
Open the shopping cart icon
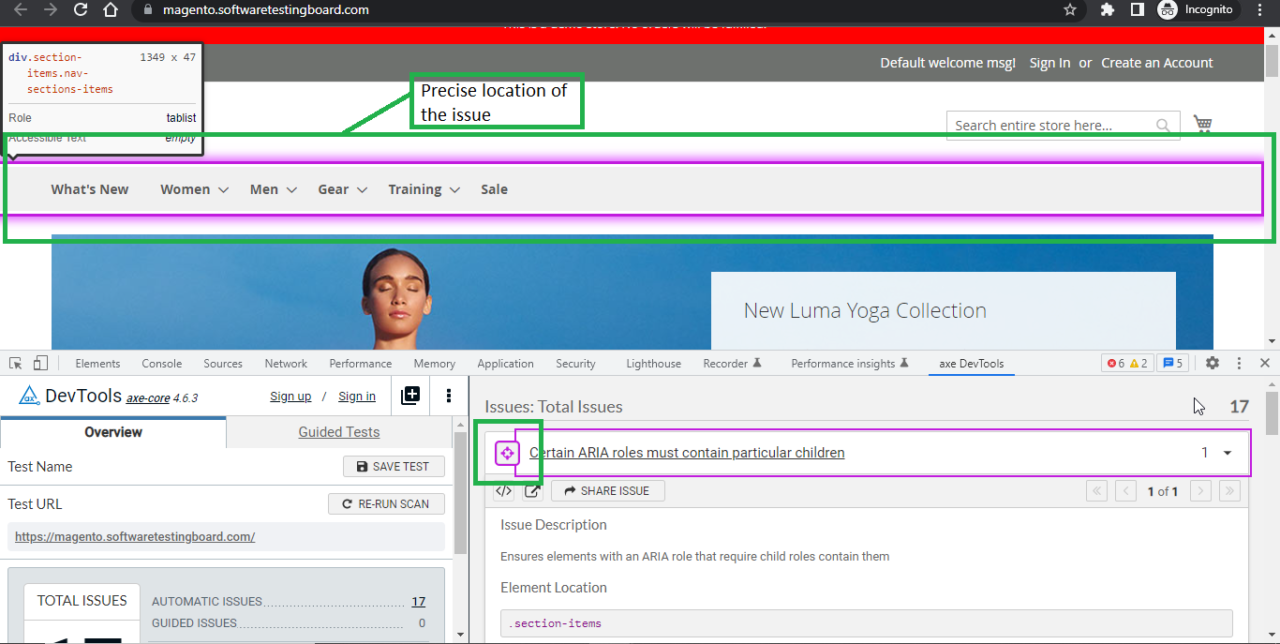(1202, 124)
